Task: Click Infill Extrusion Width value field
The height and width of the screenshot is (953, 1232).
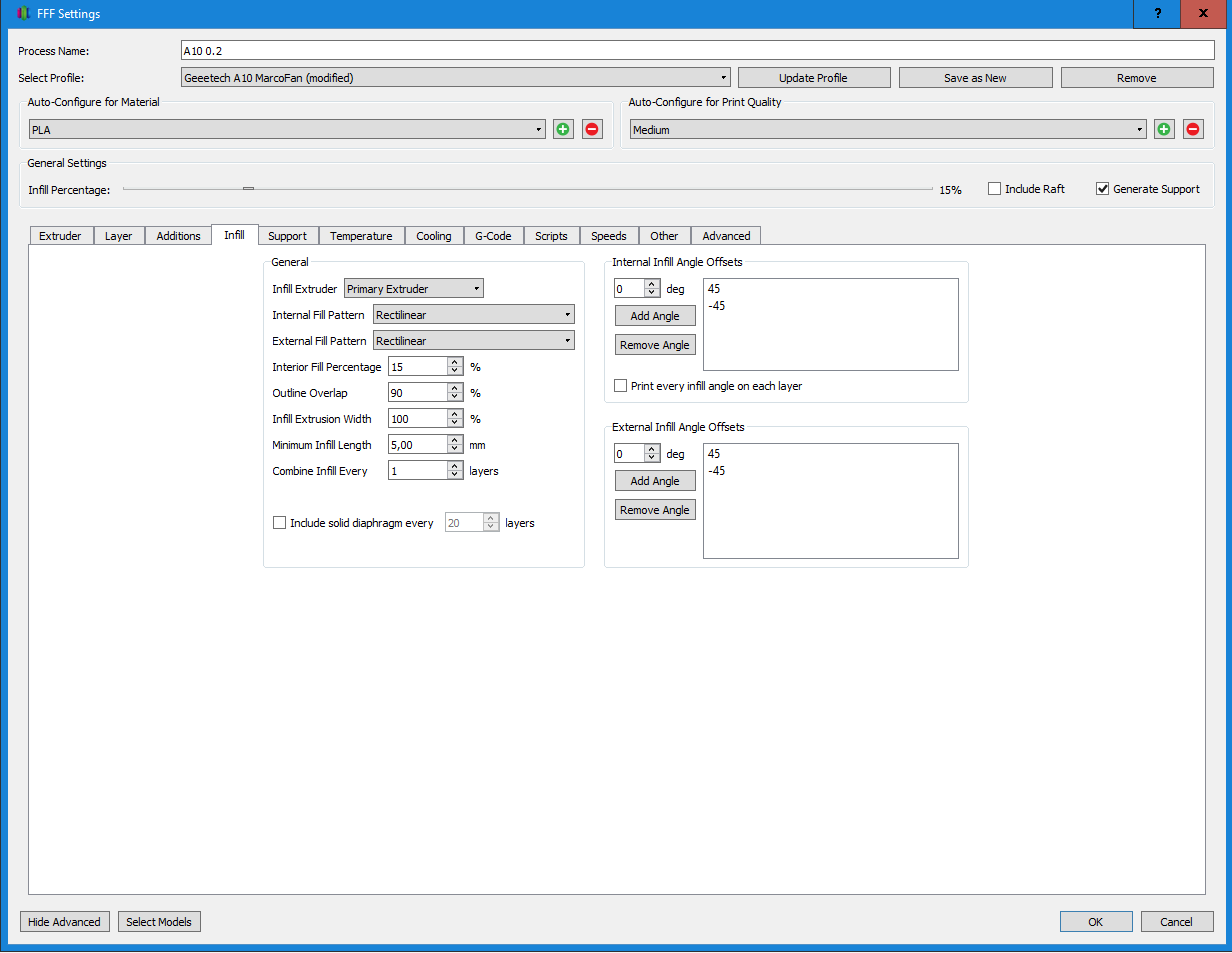Action: tap(417, 419)
